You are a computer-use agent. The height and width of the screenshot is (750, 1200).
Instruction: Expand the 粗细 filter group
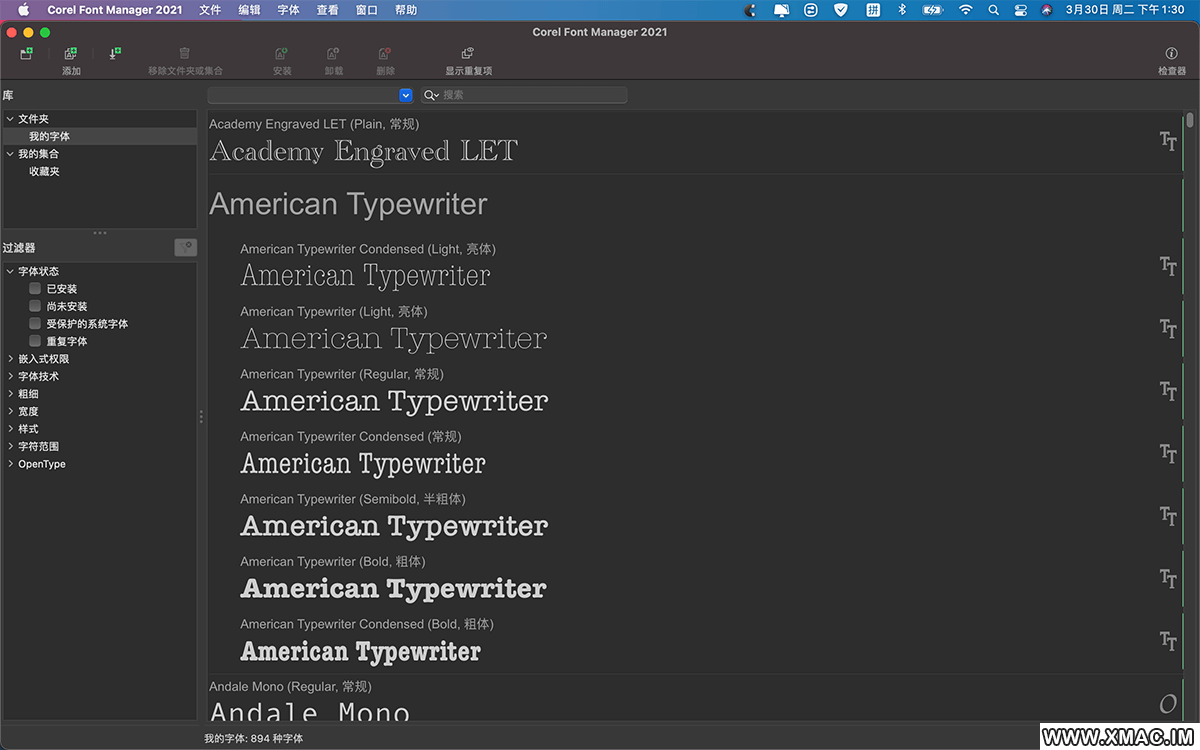coord(10,394)
